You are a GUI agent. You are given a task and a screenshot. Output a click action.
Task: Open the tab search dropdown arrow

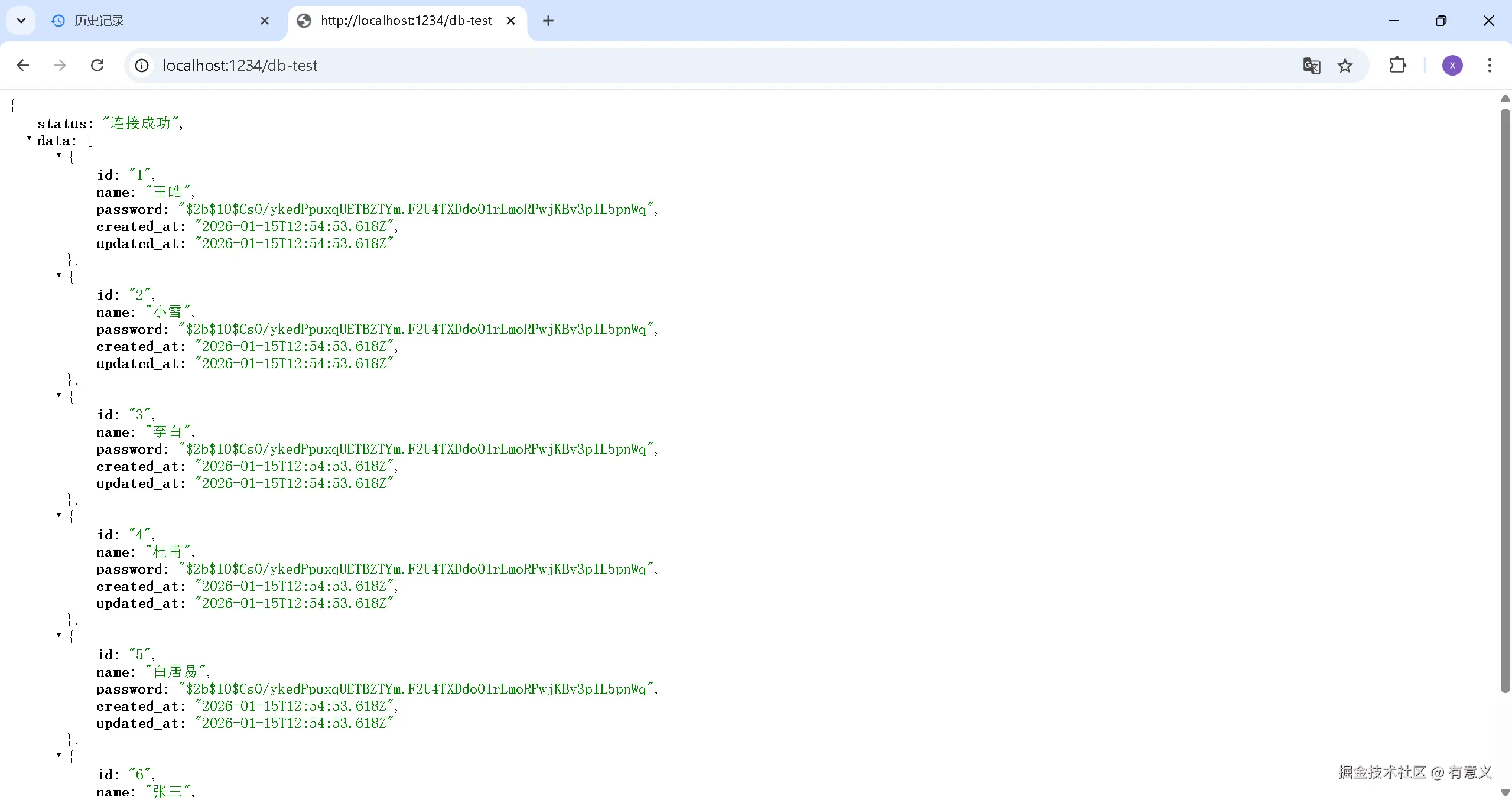[x=21, y=21]
